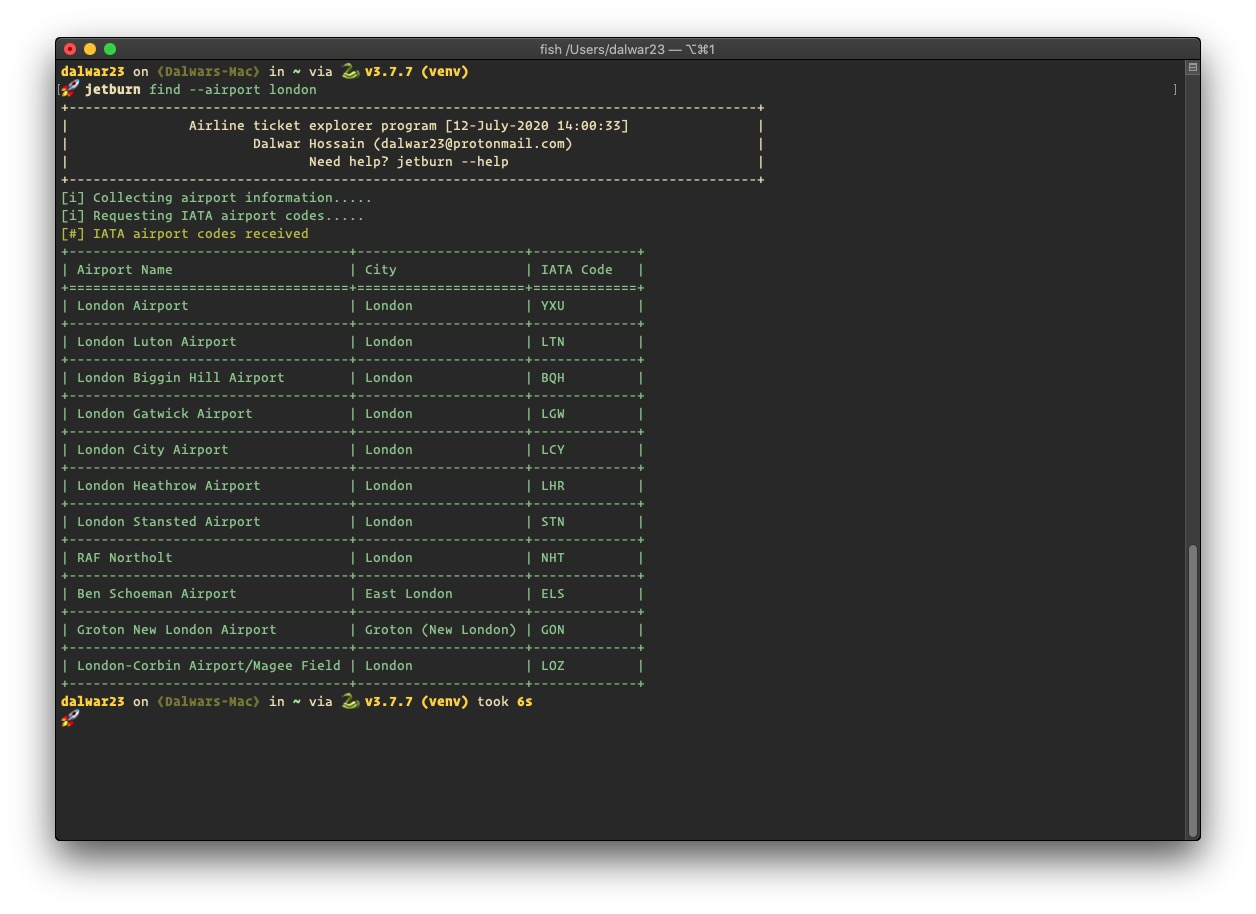Viewport: 1256px width, 914px height.
Task: Click 'dalwar23' username in the bottom prompt
Action: pyautogui.click(x=93, y=701)
